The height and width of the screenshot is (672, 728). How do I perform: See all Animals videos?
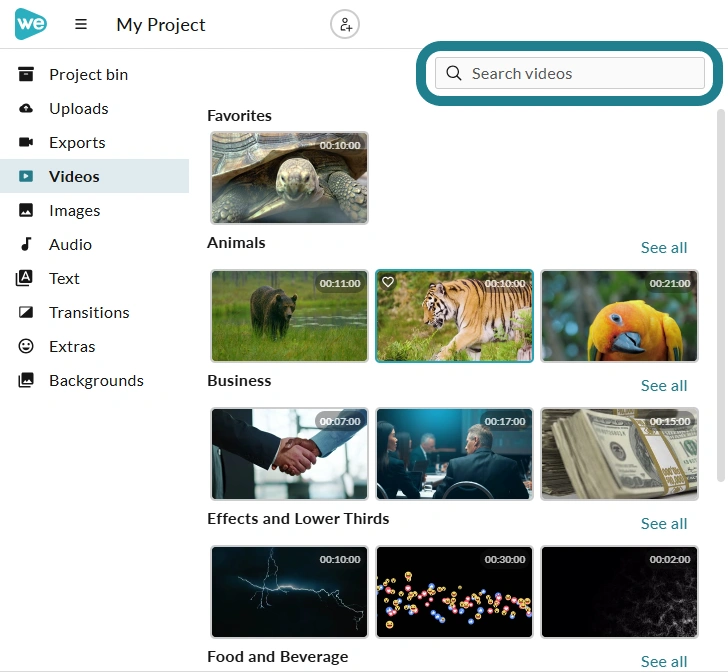(x=664, y=248)
